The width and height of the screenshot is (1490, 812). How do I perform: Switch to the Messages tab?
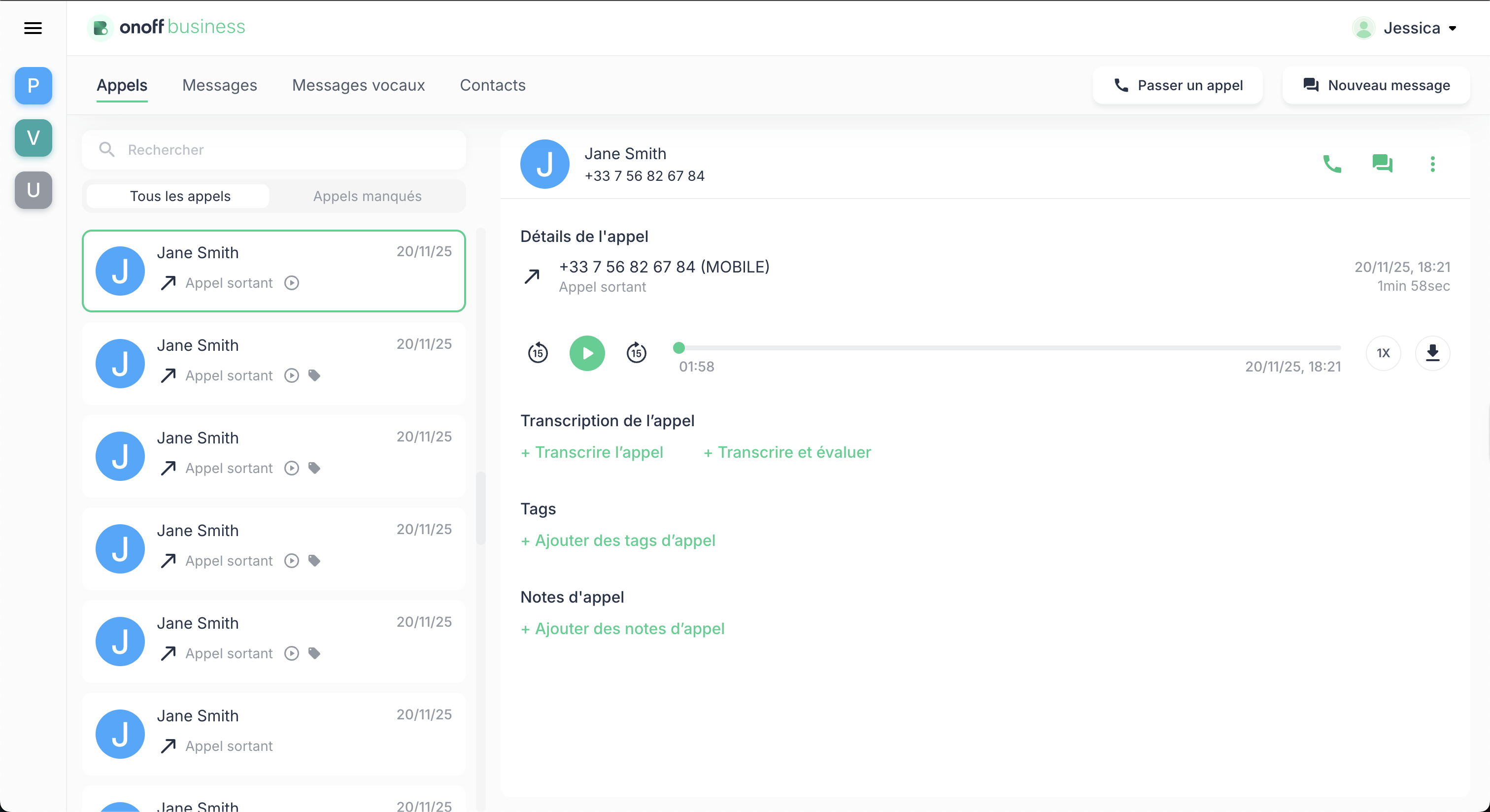point(220,85)
